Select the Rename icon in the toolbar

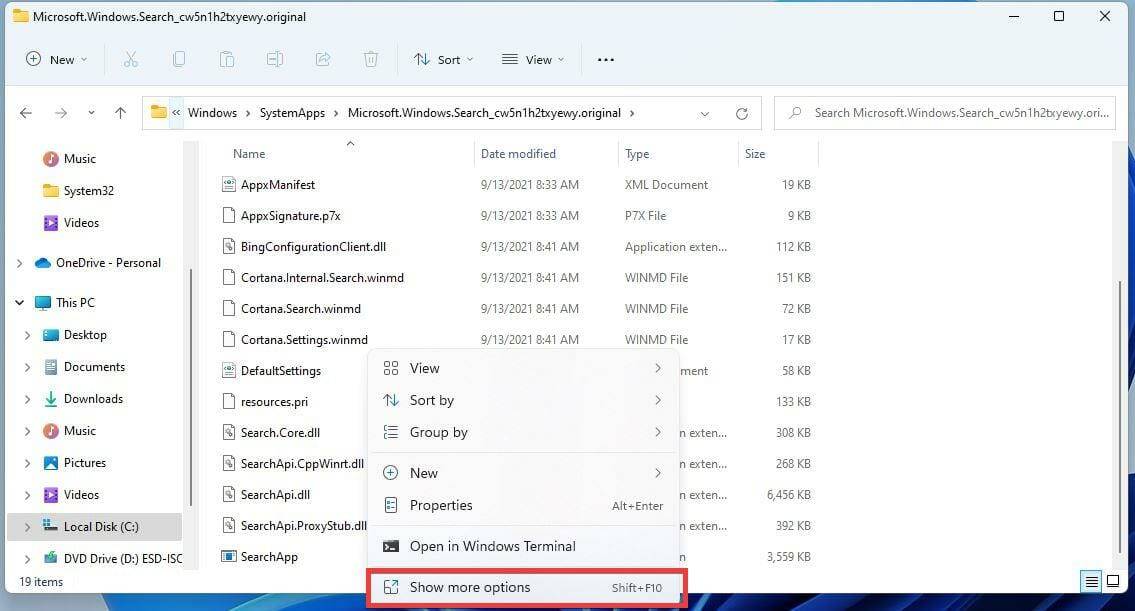[x=275, y=59]
